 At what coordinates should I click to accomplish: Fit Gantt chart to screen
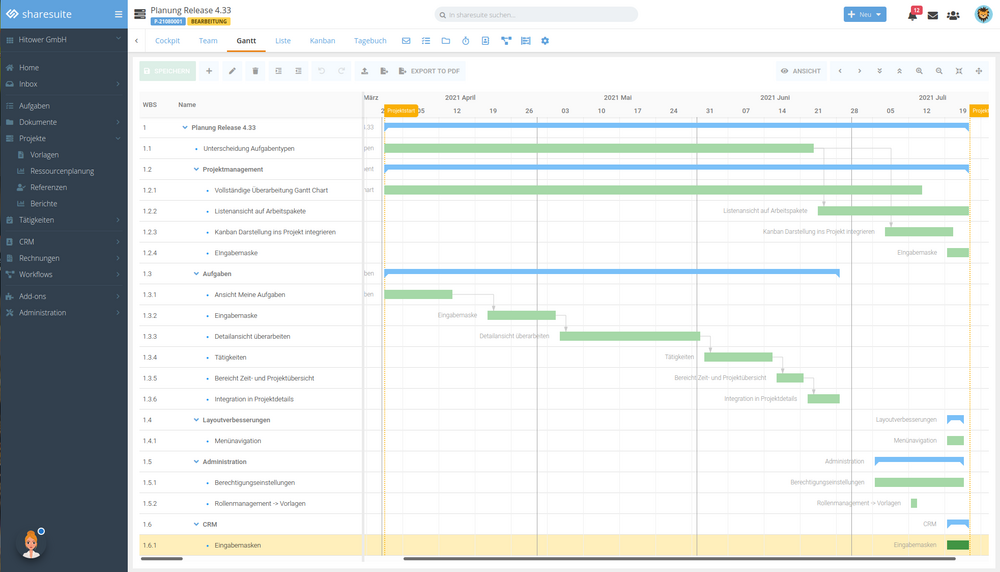[959, 71]
